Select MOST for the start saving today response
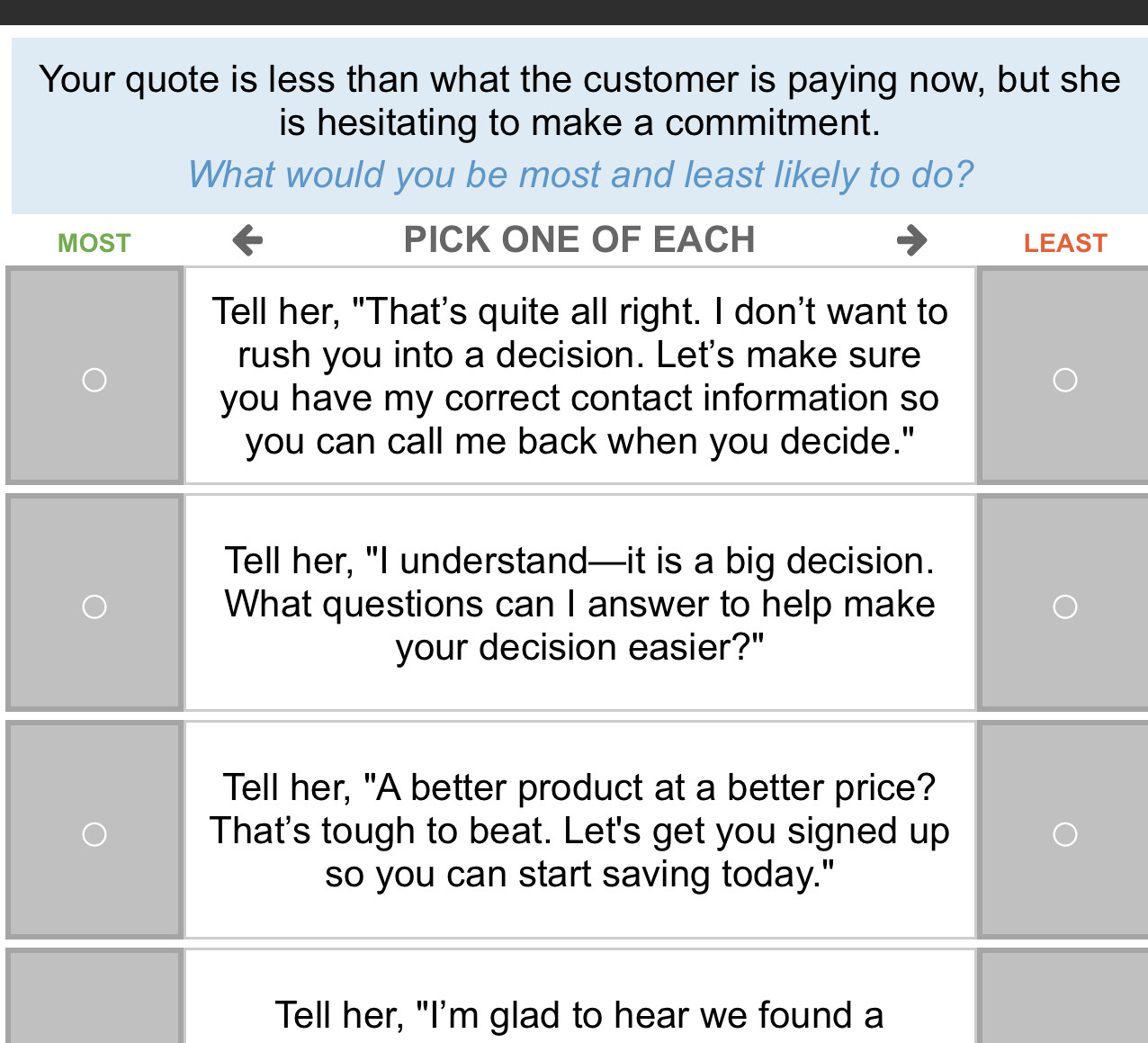Viewport: 1148px width, 1043px height. coord(94,835)
